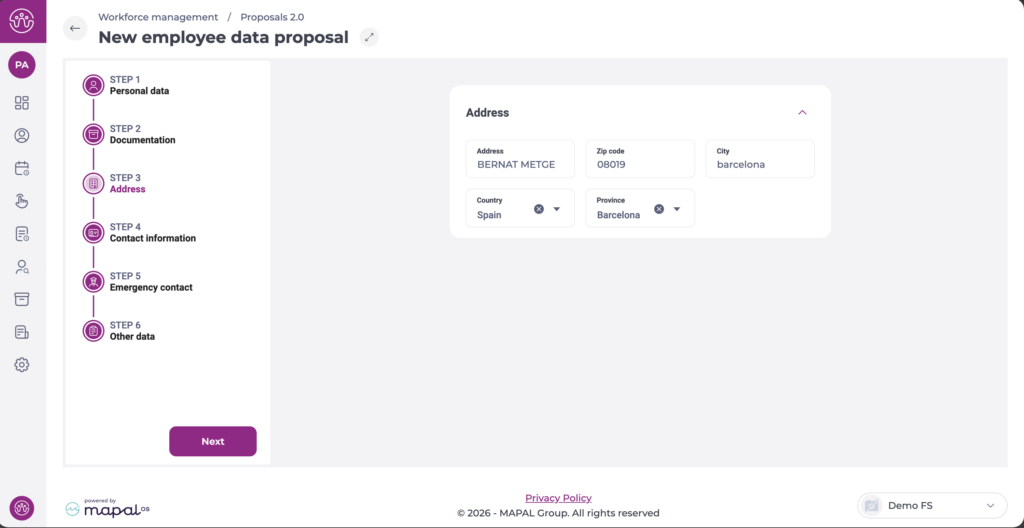Click the settings gear in sidebar
This screenshot has width=1024, height=528.
(x=22, y=365)
